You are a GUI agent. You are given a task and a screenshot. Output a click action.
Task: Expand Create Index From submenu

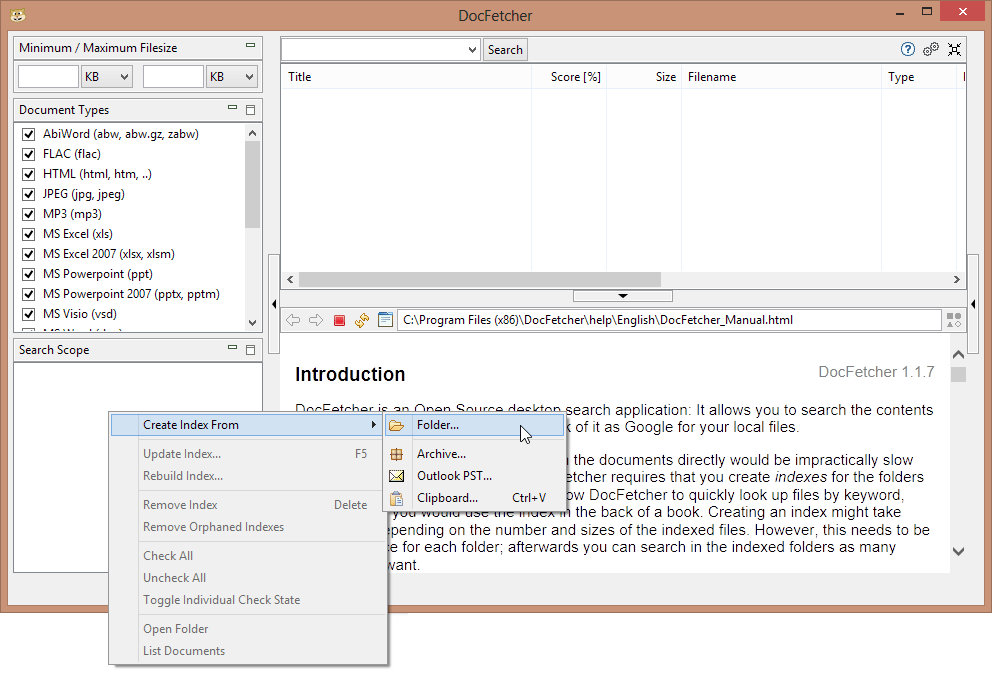coord(247,425)
